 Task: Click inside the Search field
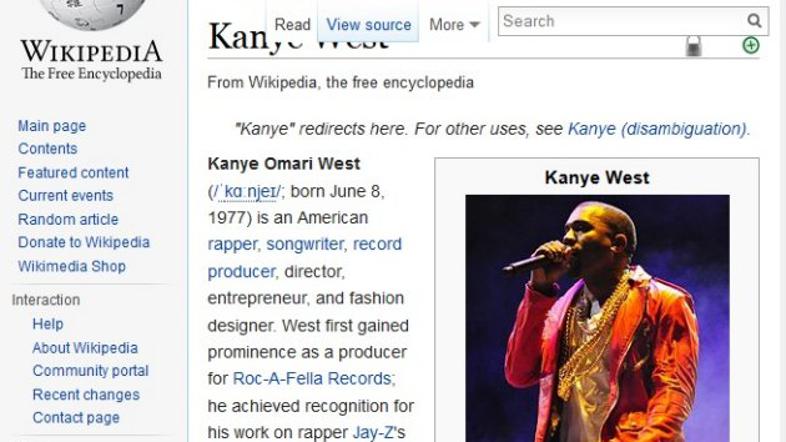point(622,21)
